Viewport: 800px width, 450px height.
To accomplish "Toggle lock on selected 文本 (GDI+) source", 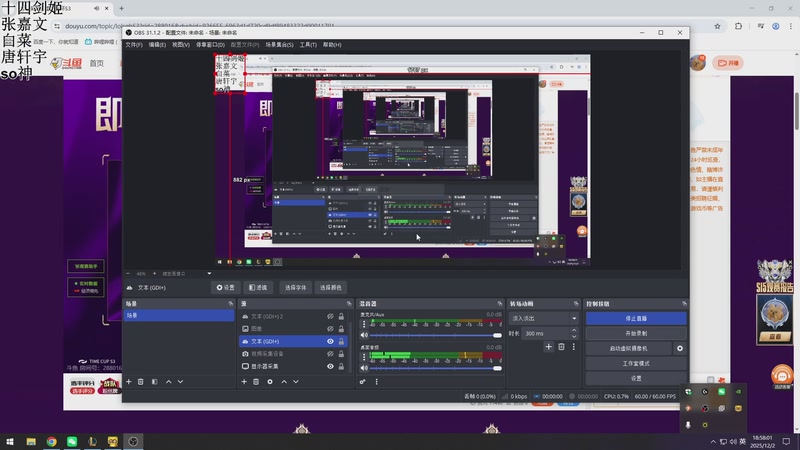I will click(341, 341).
